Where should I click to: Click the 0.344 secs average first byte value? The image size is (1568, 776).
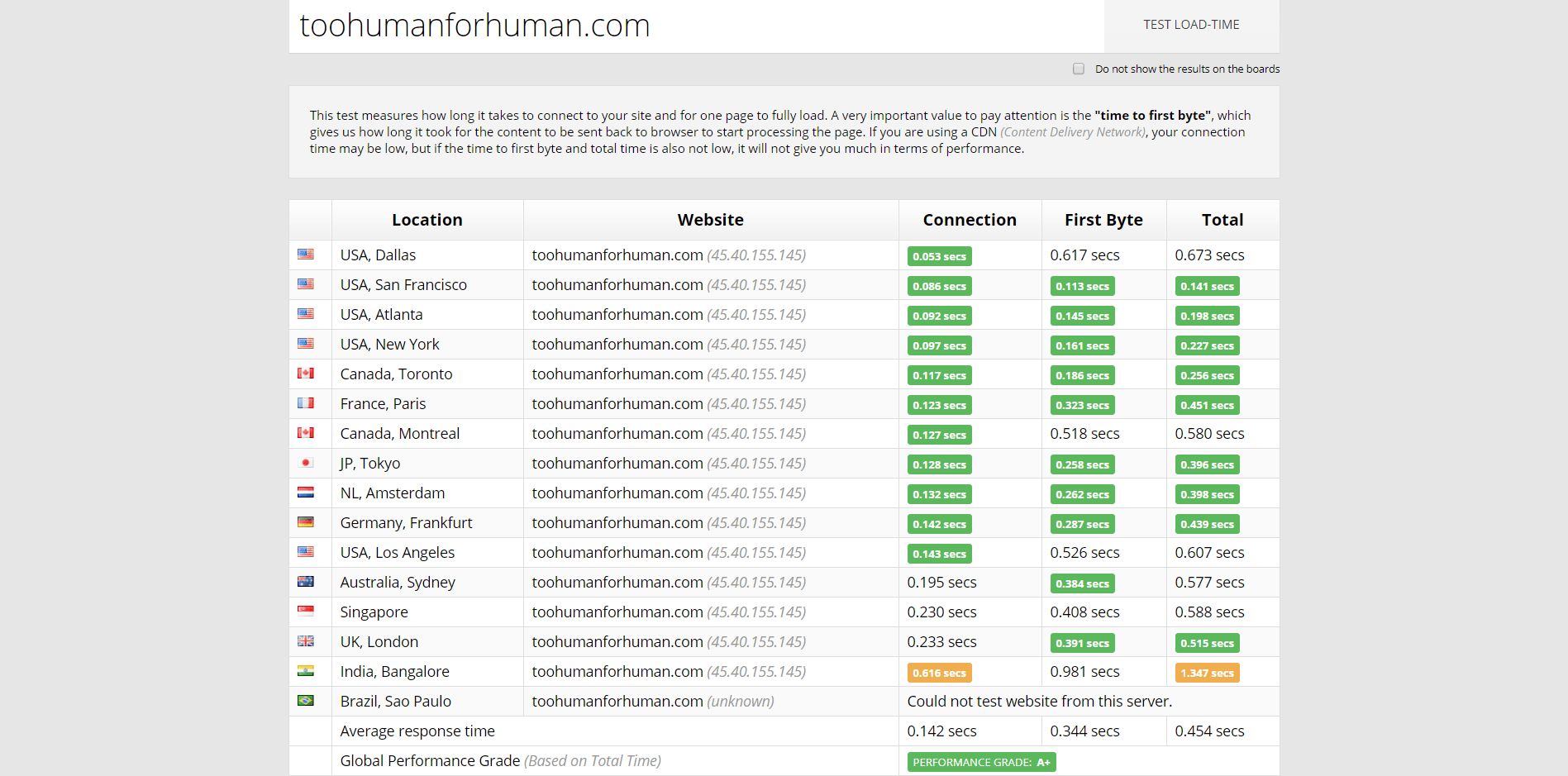pyautogui.click(x=1084, y=731)
